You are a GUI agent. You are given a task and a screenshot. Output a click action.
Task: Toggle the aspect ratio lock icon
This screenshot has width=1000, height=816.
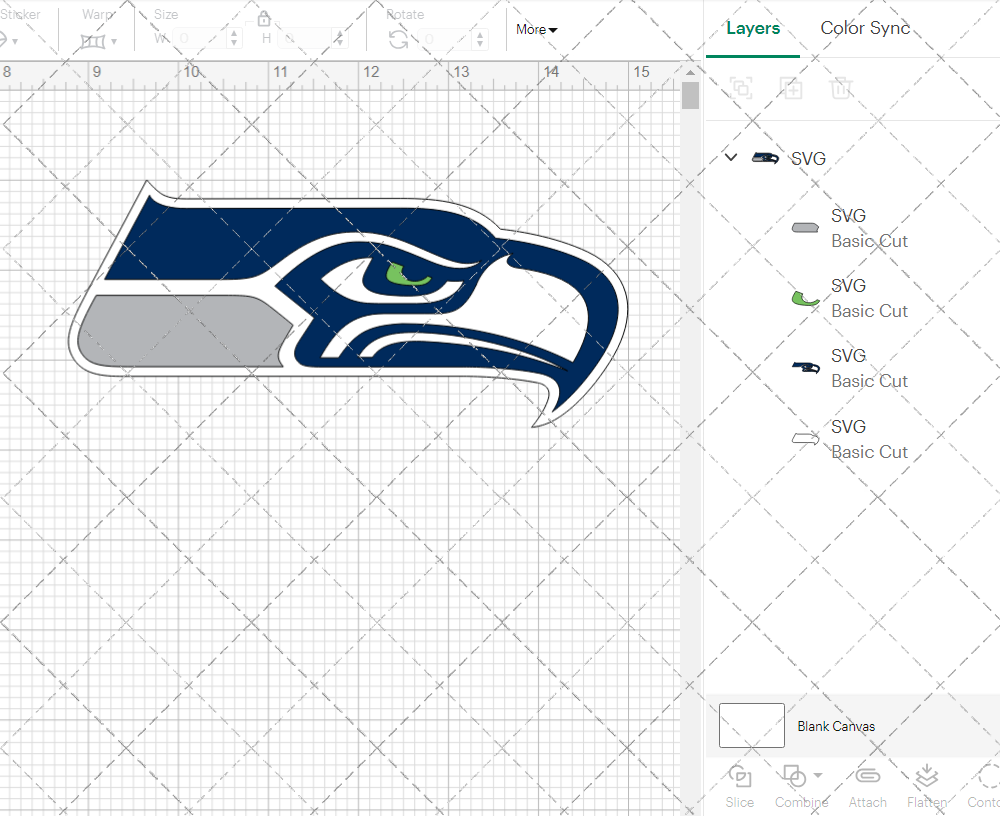(x=263, y=19)
